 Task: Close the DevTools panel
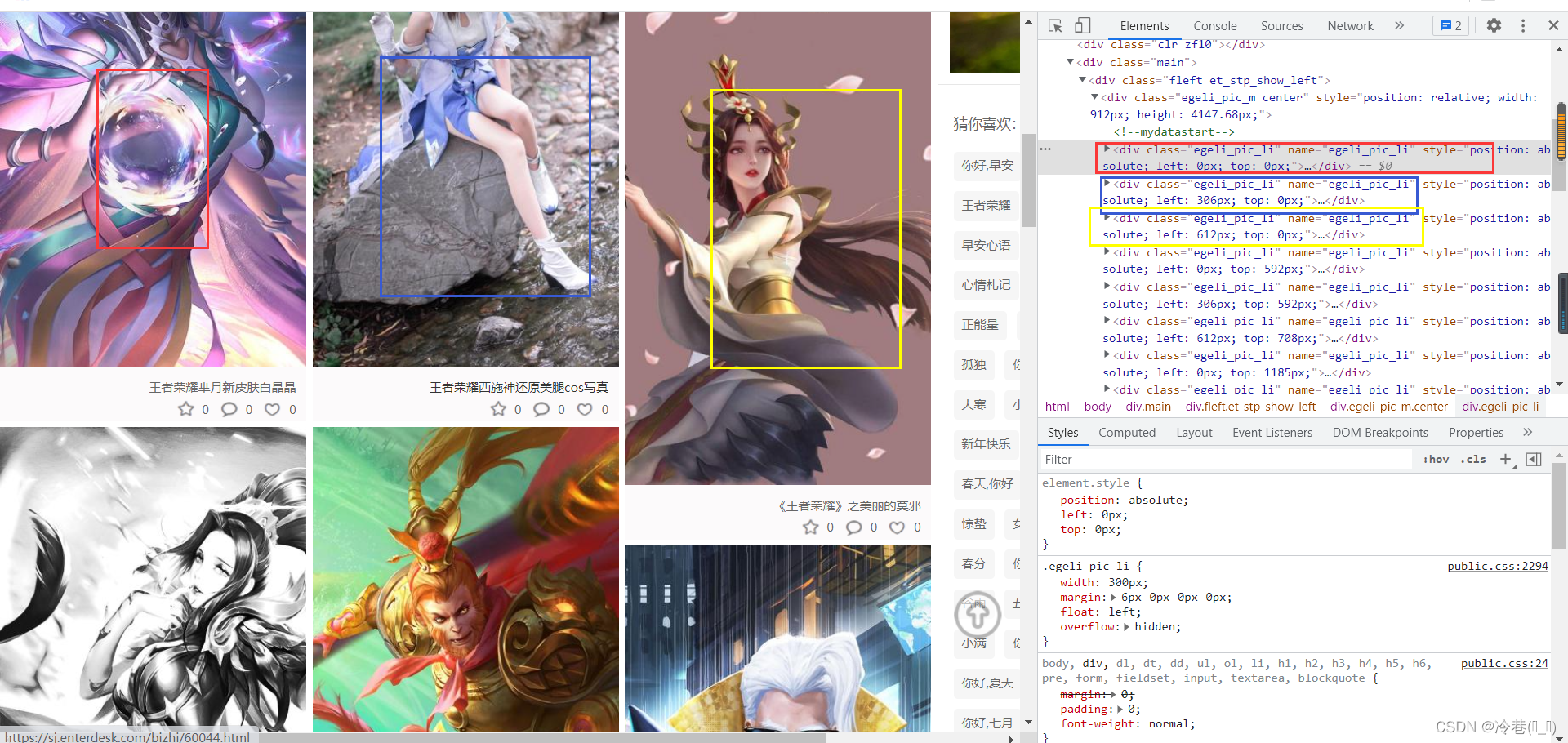pos(1553,25)
